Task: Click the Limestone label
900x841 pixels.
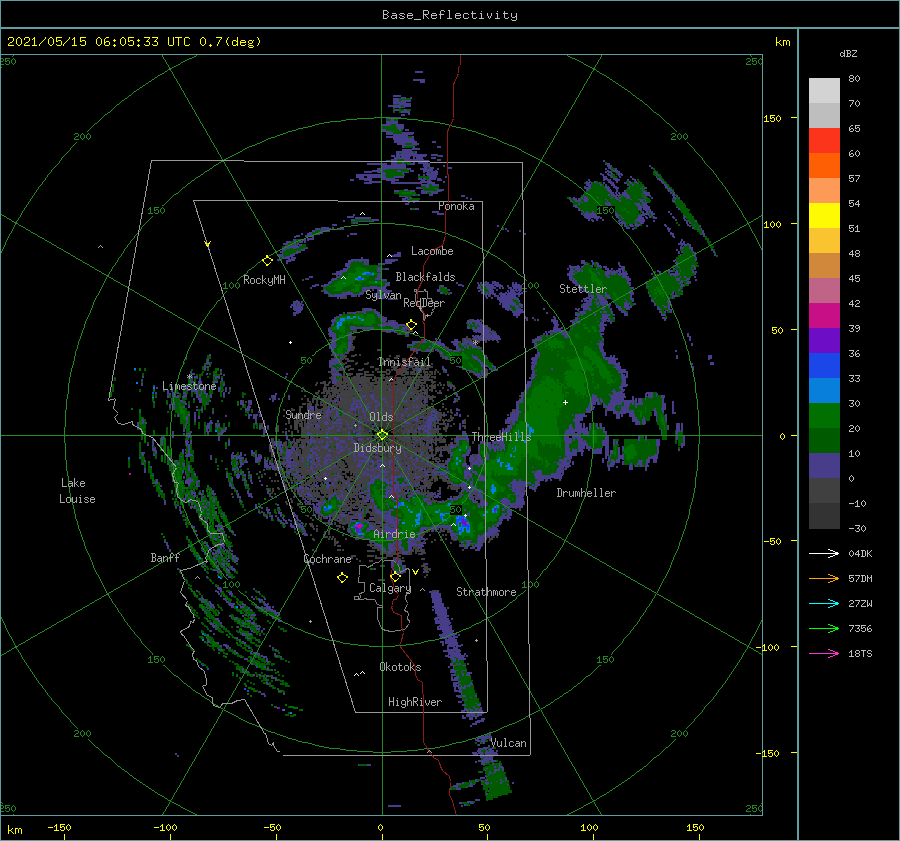Action: pyautogui.click(x=189, y=386)
